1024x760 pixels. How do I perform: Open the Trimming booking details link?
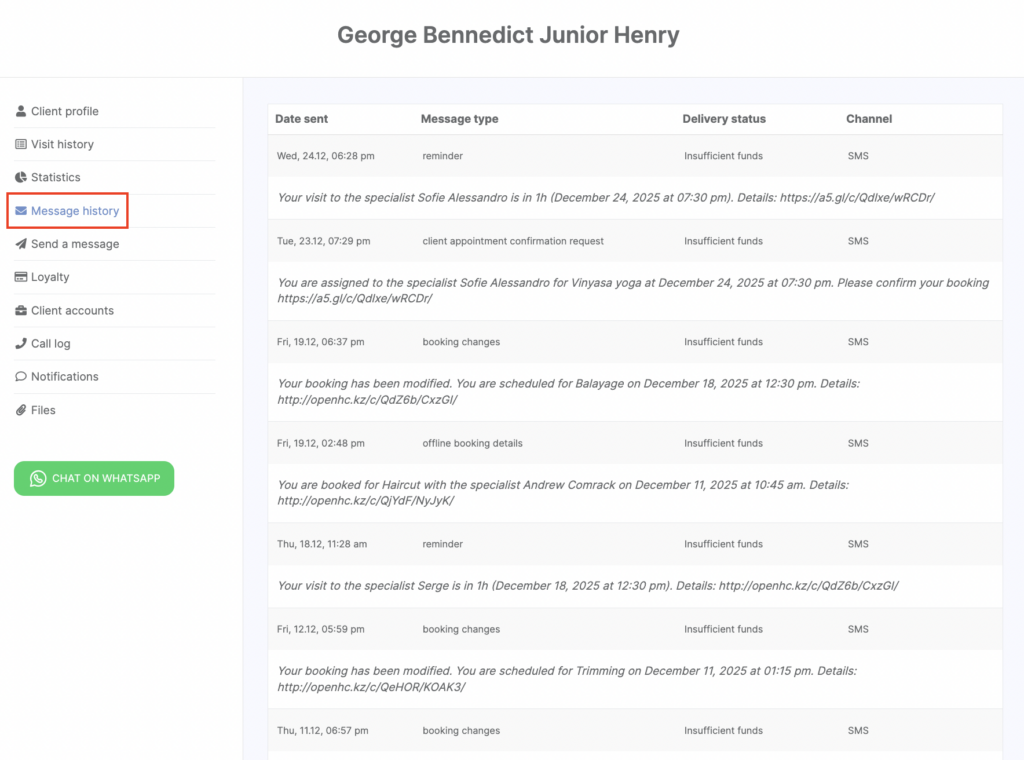point(371,687)
